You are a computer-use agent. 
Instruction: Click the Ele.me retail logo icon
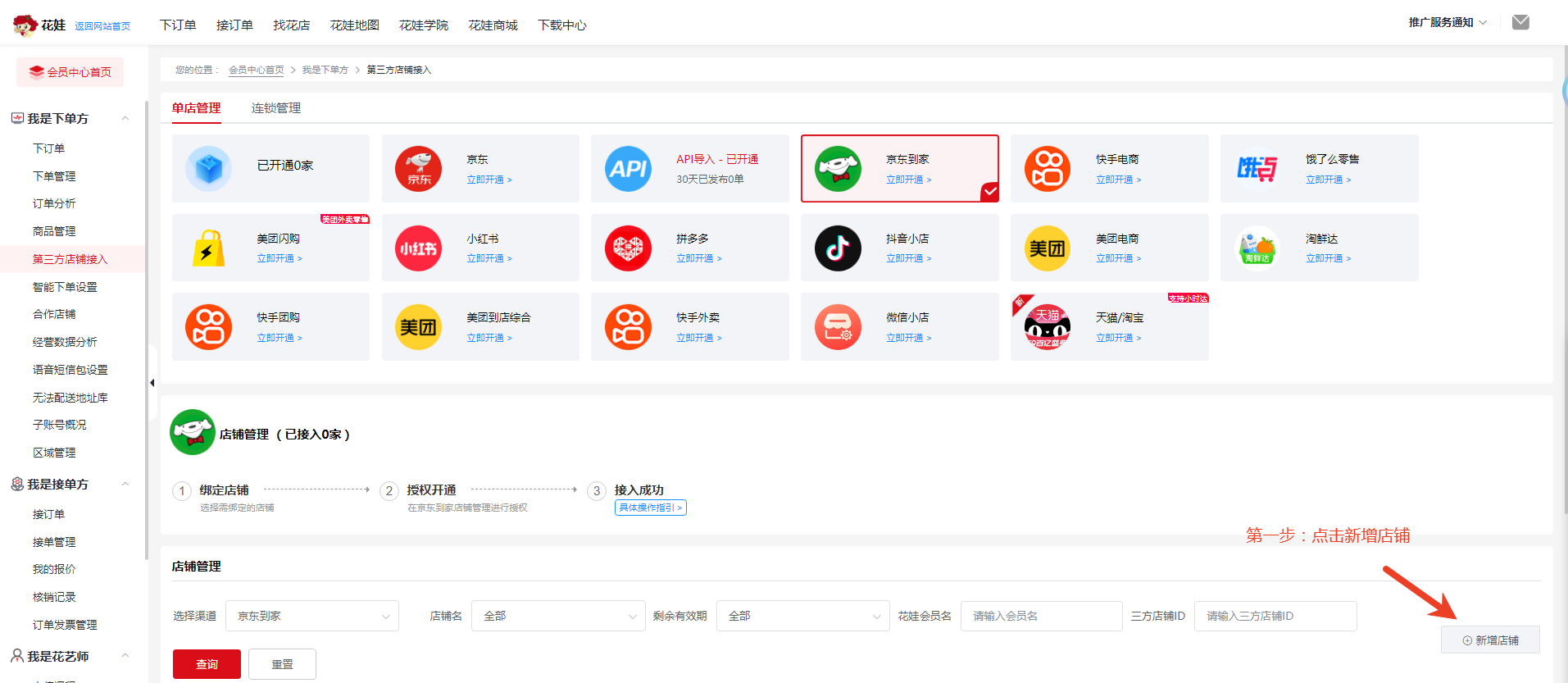[x=1257, y=169]
